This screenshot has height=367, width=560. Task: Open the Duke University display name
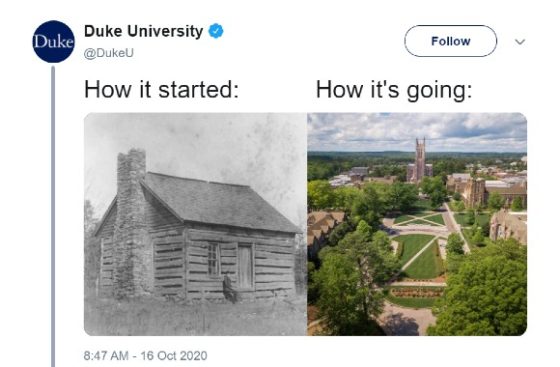click(x=144, y=31)
